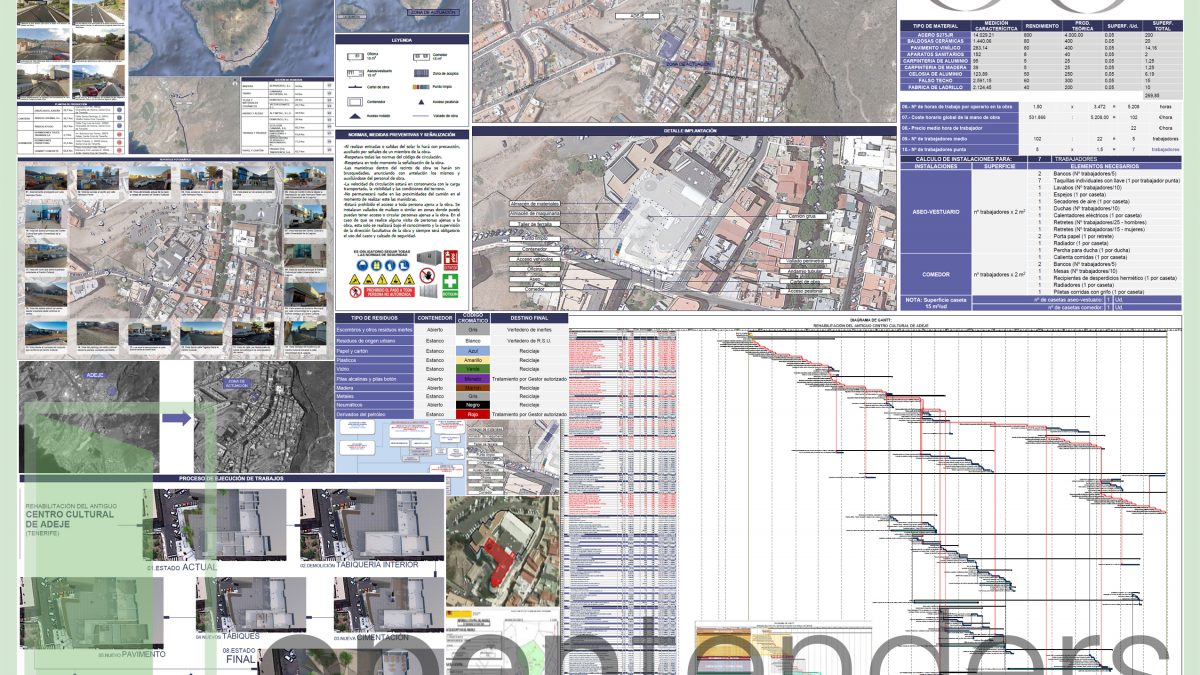Click the 'Vallado perimetral' map label
The height and width of the screenshot is (675, 1200).
[804, 261]
